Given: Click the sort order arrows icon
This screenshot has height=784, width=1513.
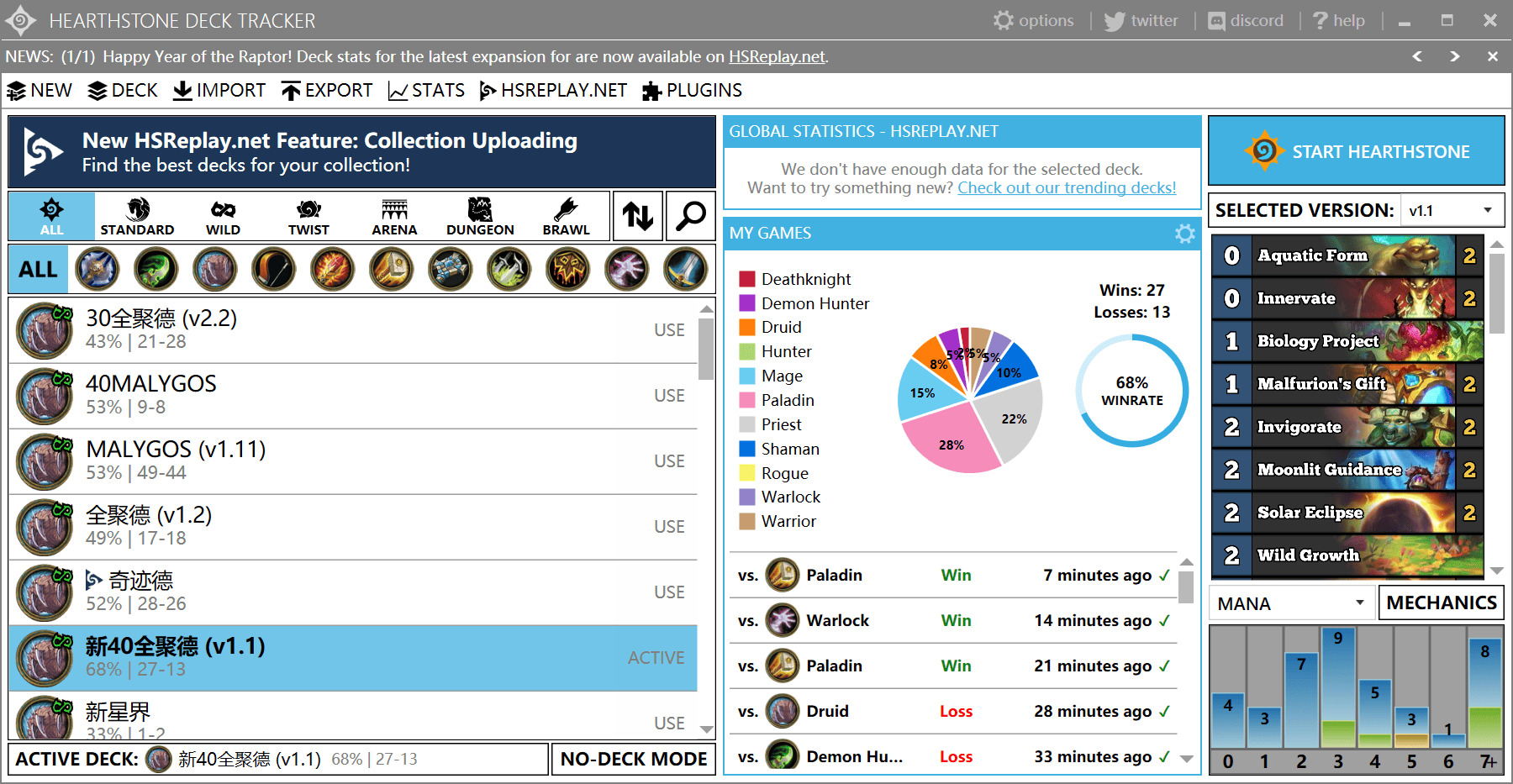Looking at the screenshot, I should 638,216.
